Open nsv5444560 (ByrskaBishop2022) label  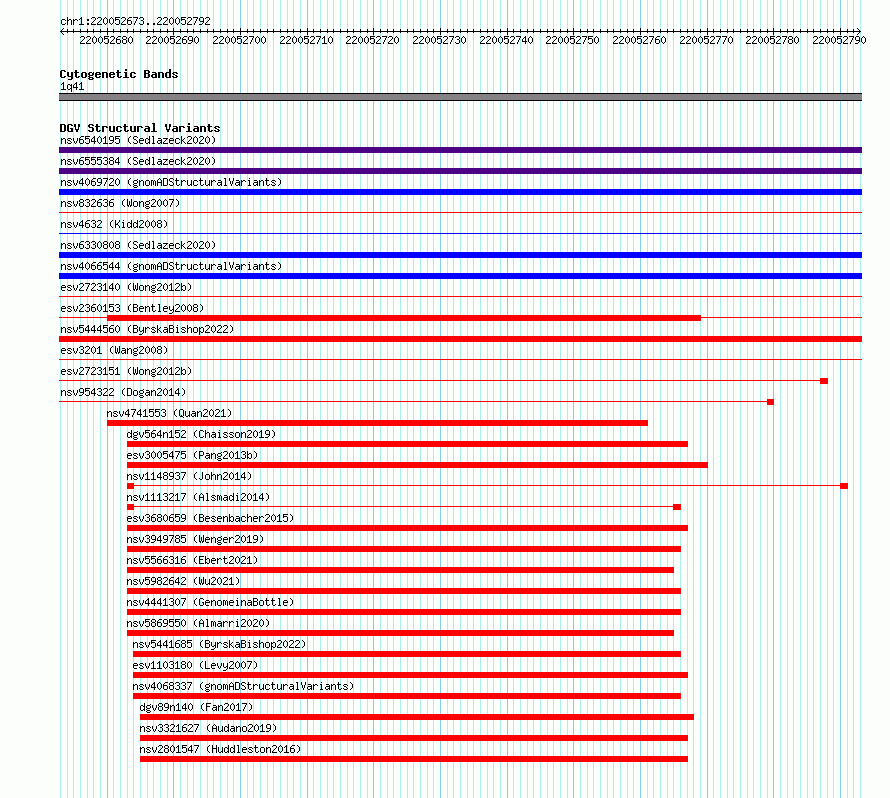147,329
